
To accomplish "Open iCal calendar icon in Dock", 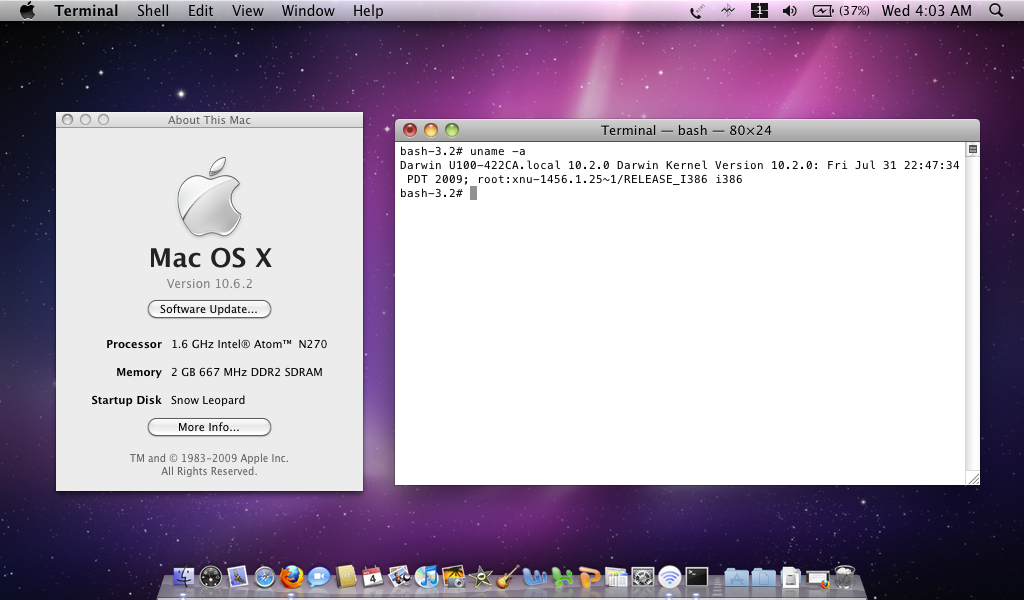I will click(373, 576).
